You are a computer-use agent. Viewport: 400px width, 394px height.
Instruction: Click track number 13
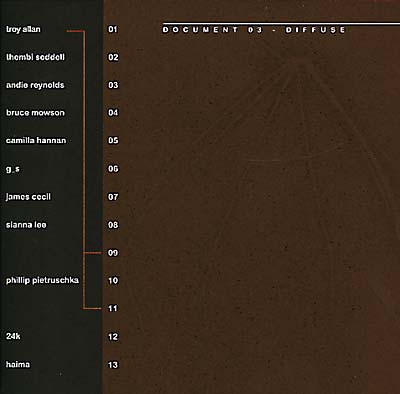click(113, 365)
